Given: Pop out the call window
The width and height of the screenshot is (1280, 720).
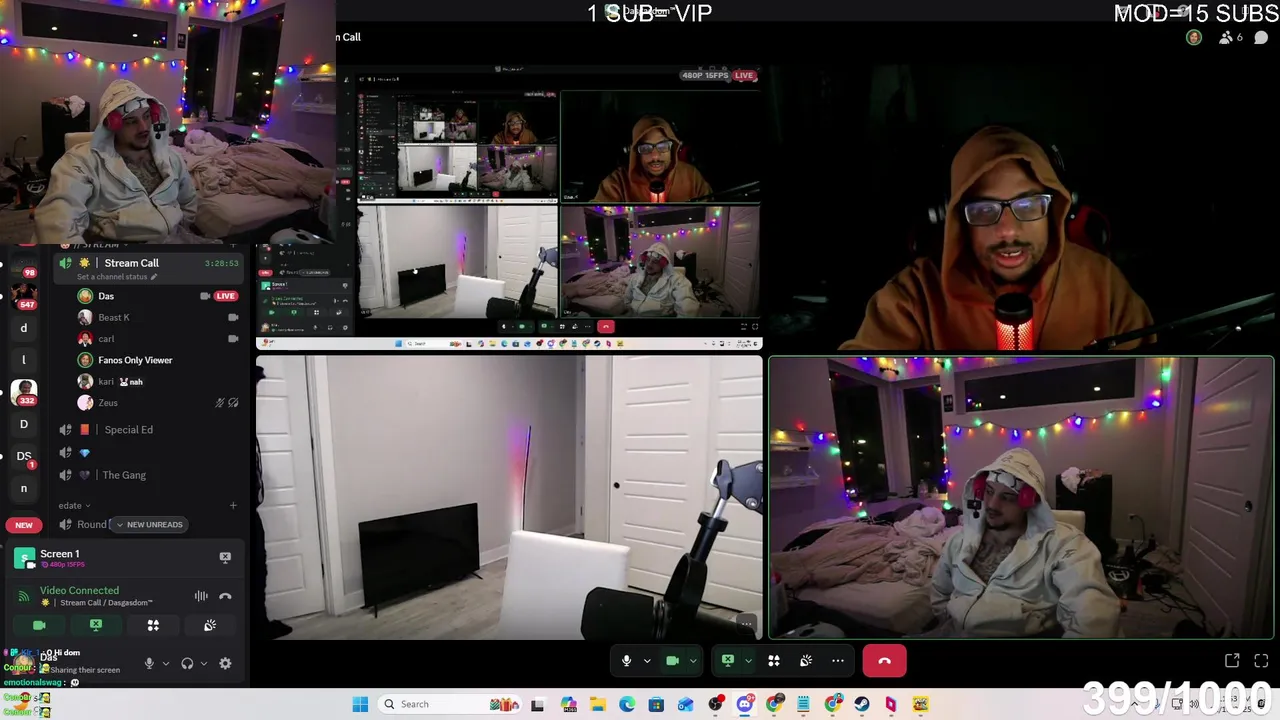Looking at the screenshot, I should click(1232, 661).
